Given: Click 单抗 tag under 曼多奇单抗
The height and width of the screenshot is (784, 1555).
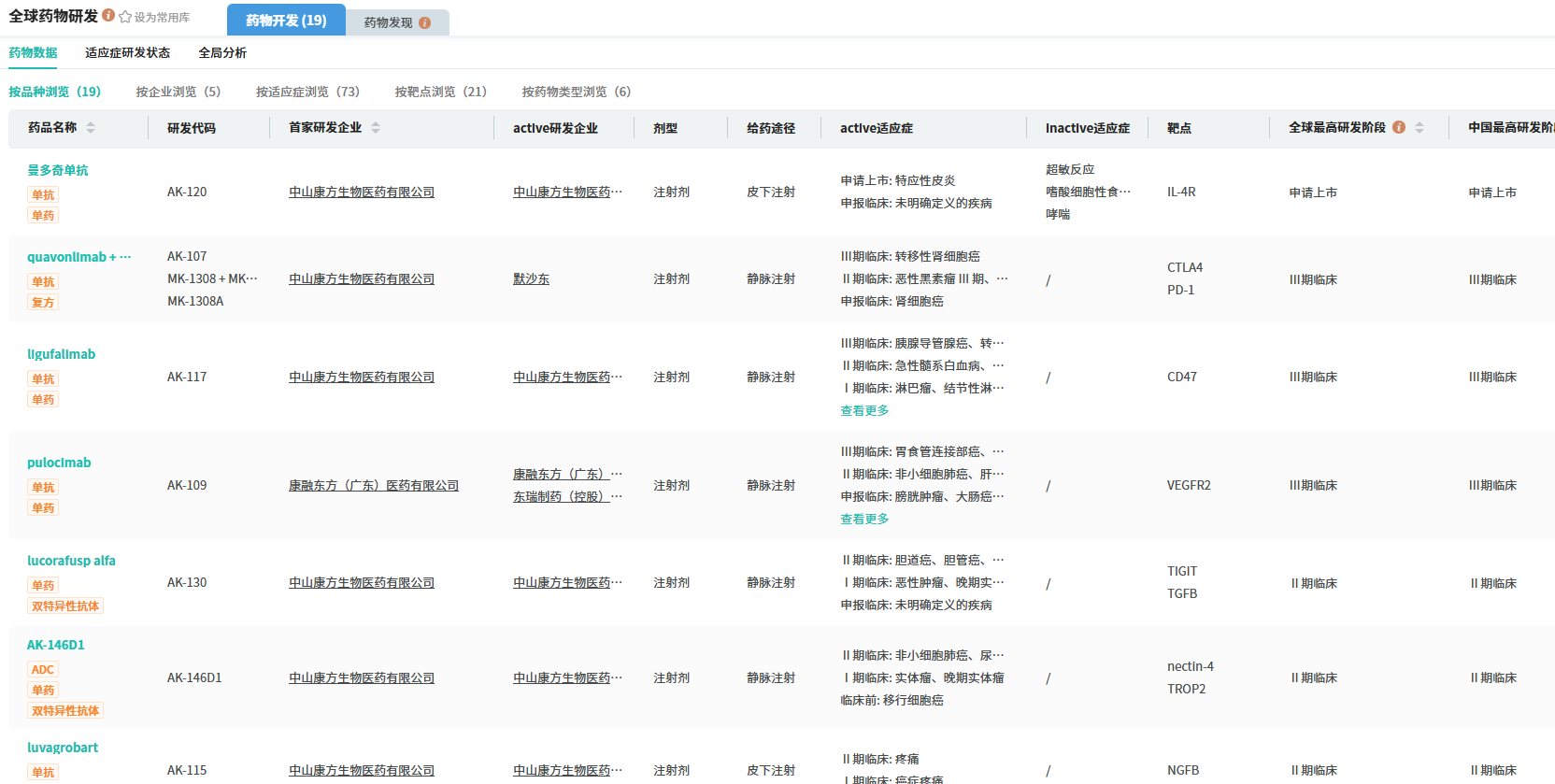Looking at the screenshot, I should [43, 194].
